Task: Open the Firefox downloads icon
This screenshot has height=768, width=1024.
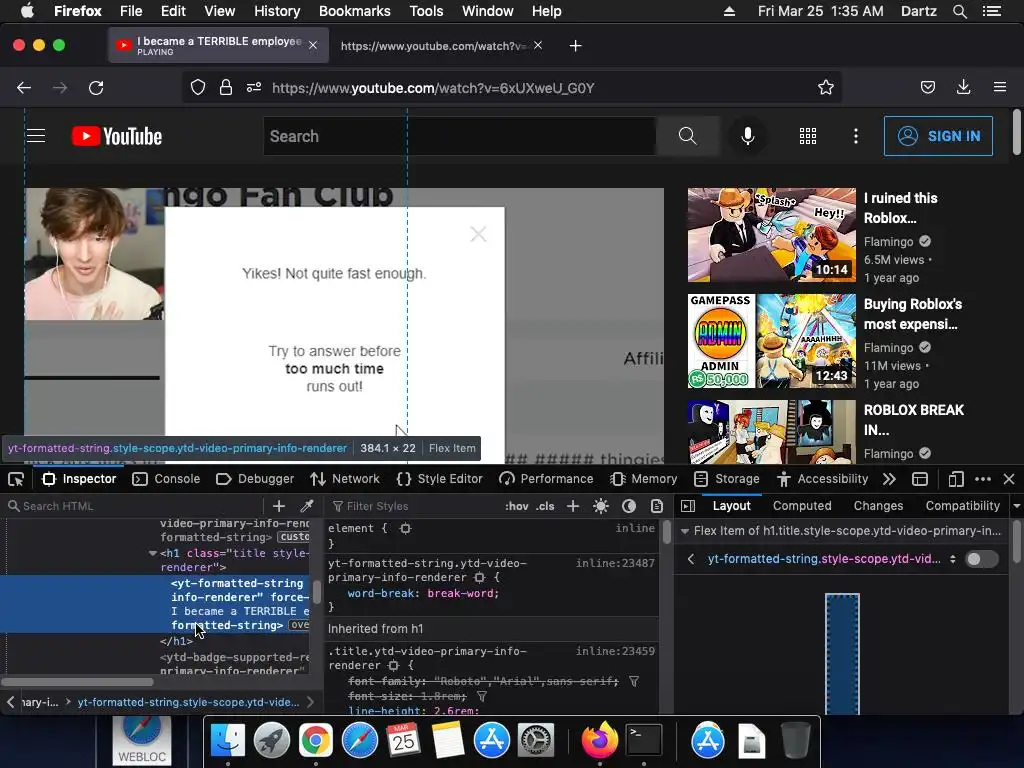Action: tap(963, 88)
